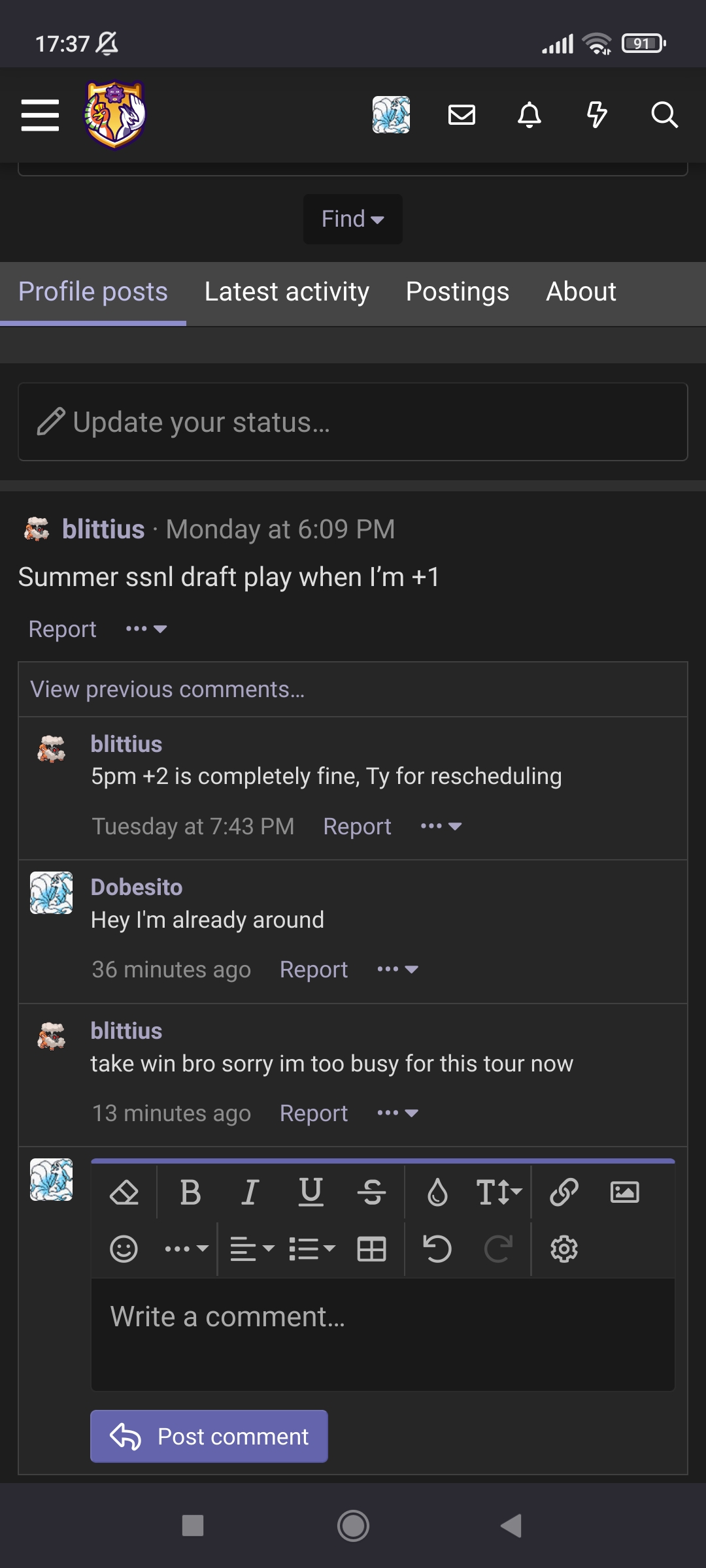Toggle italic formatting in comment editor

(x=250, y=1192)
